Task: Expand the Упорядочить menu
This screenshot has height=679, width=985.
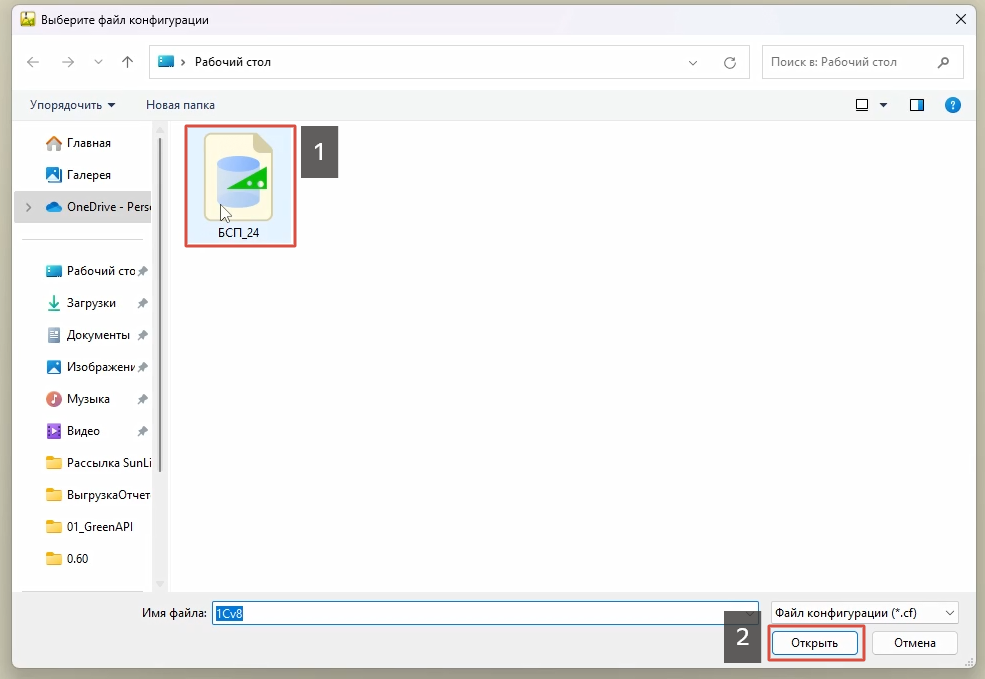Action: (72, 104)
